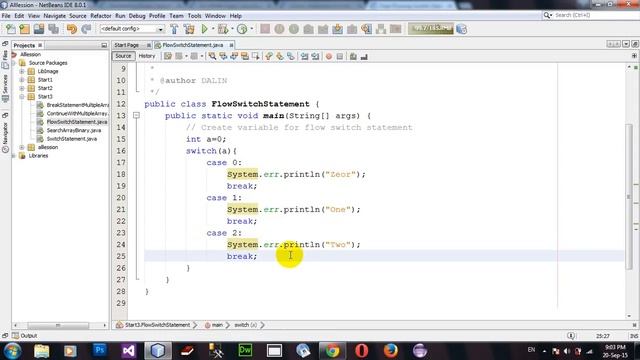Open the Profile Project dropdown arrow
This screenshot has width=640, height=360.
coord(251,29)
